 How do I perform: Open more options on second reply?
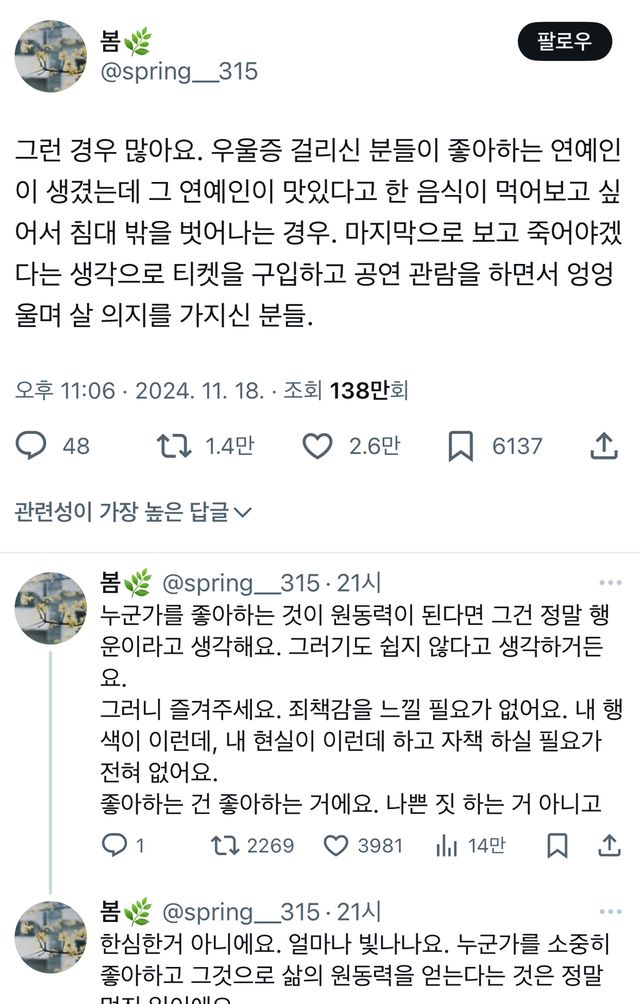611,911
